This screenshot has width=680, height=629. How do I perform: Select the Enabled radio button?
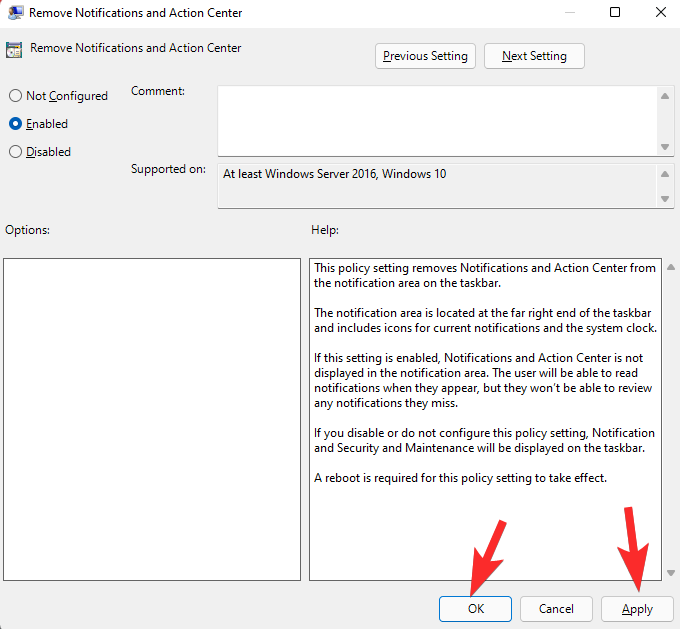point(16,124)
